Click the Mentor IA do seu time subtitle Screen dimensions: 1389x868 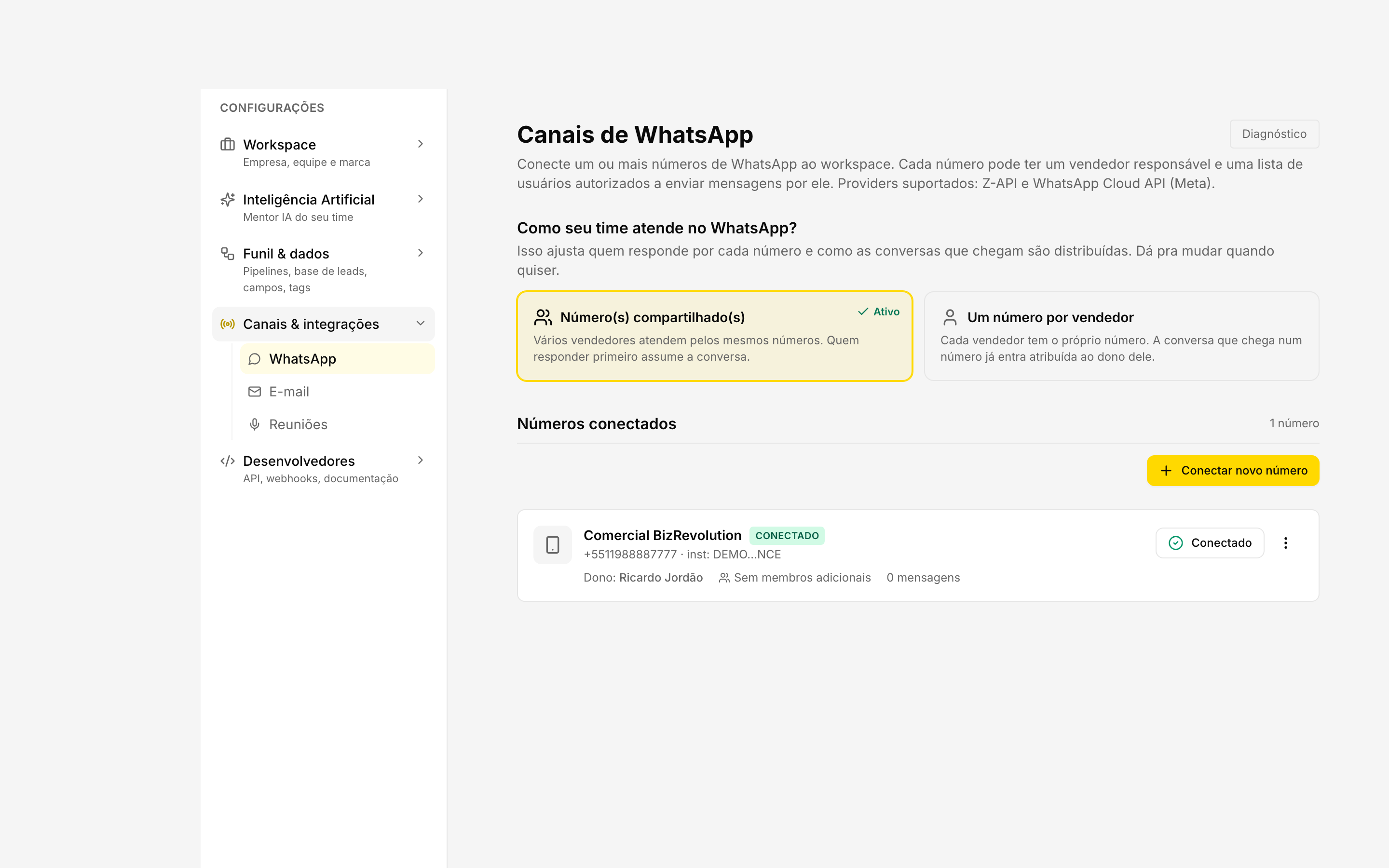click(x=298, y=217)
